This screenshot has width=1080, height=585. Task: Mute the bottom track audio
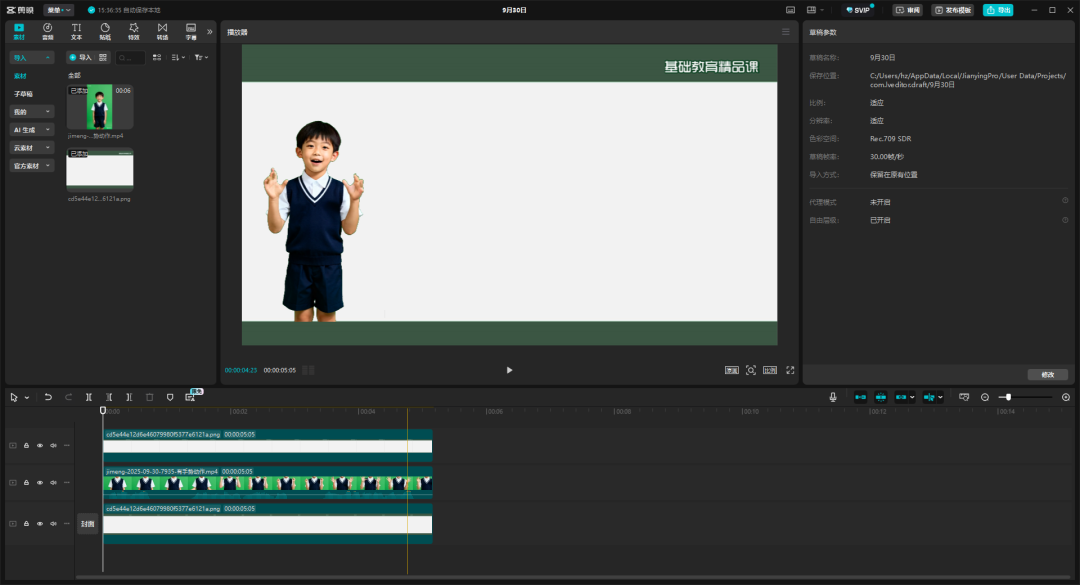click(x=53, y=523)
